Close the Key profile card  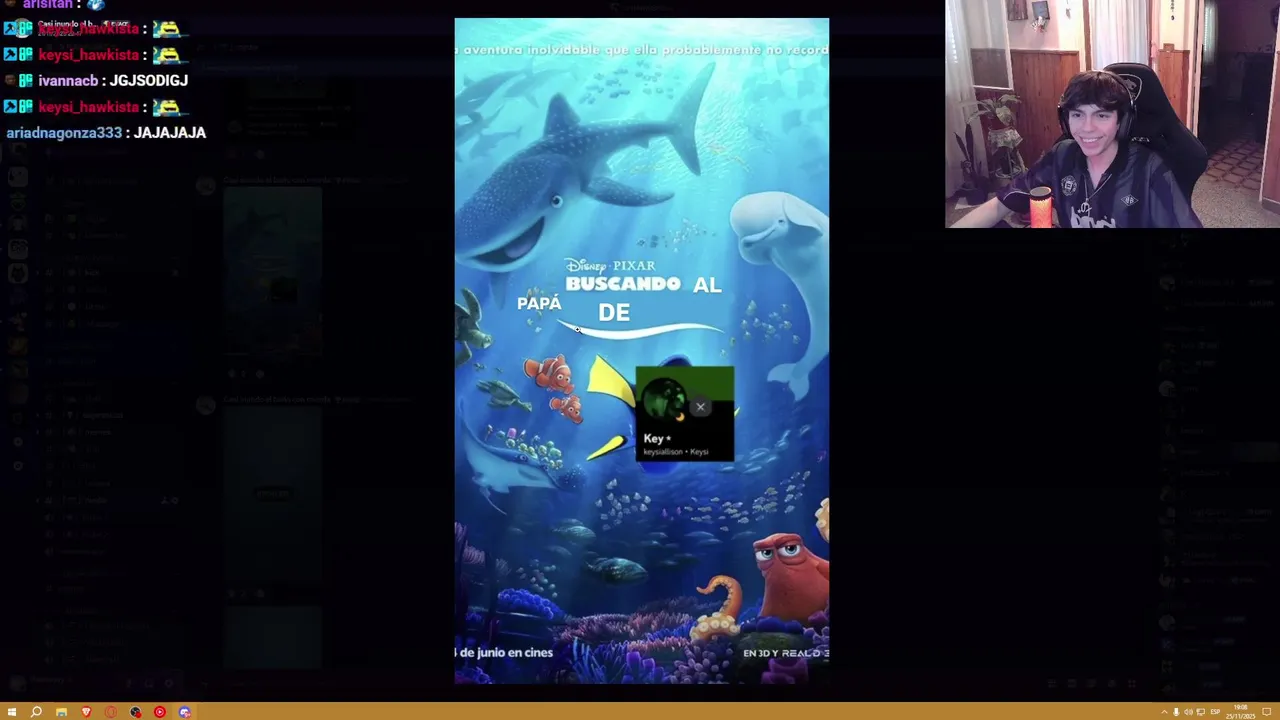pos(700,407)
